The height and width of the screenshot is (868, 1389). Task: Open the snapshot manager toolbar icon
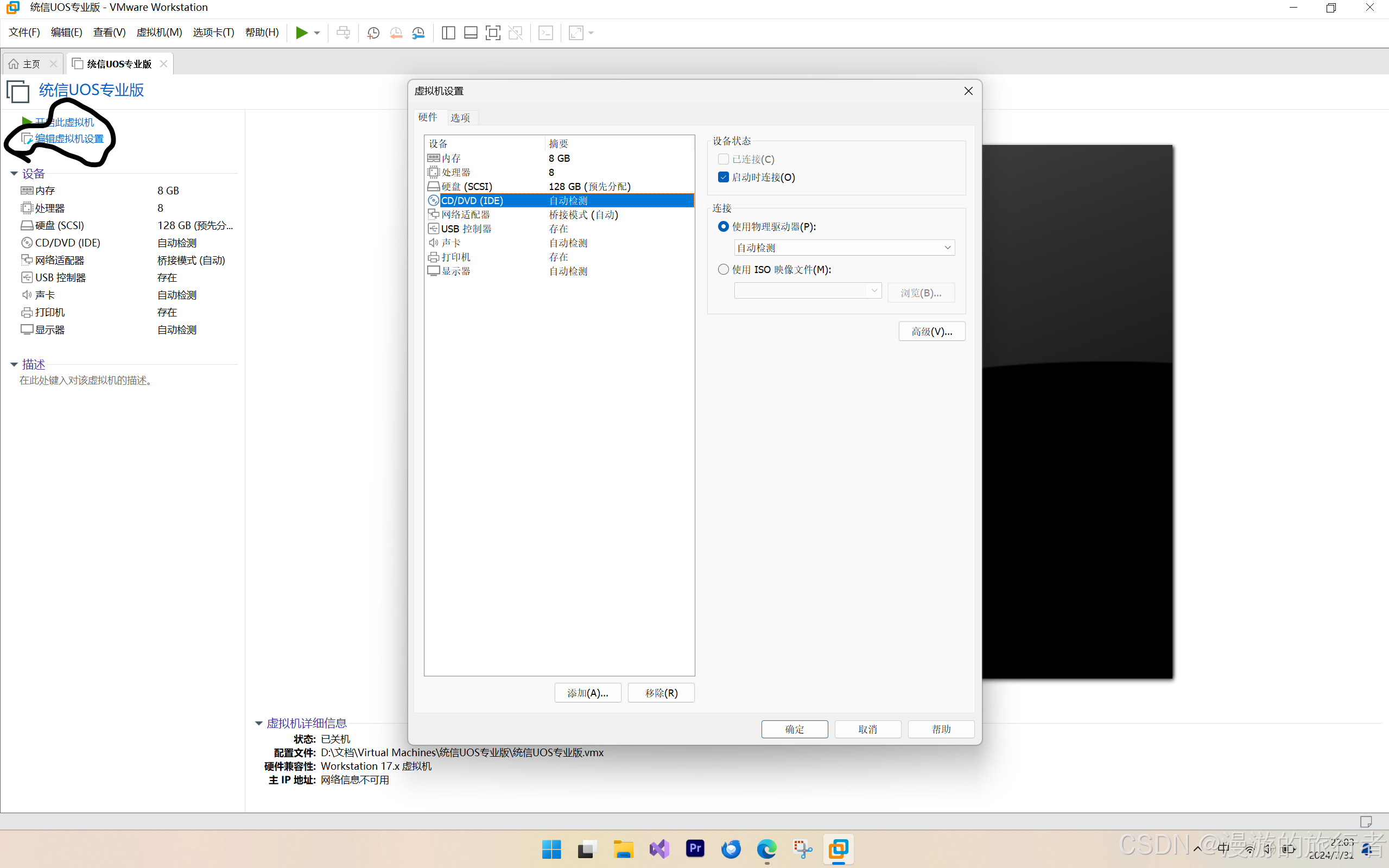(418, 33)
